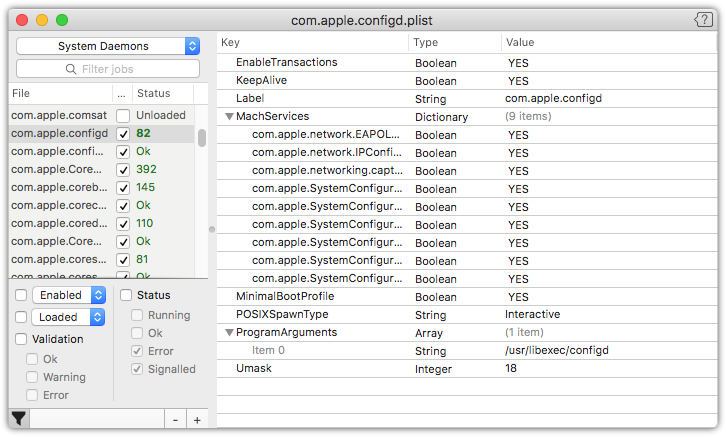
Task: Collapse the MachServices dictionary
Action: (x=229, y=117)
